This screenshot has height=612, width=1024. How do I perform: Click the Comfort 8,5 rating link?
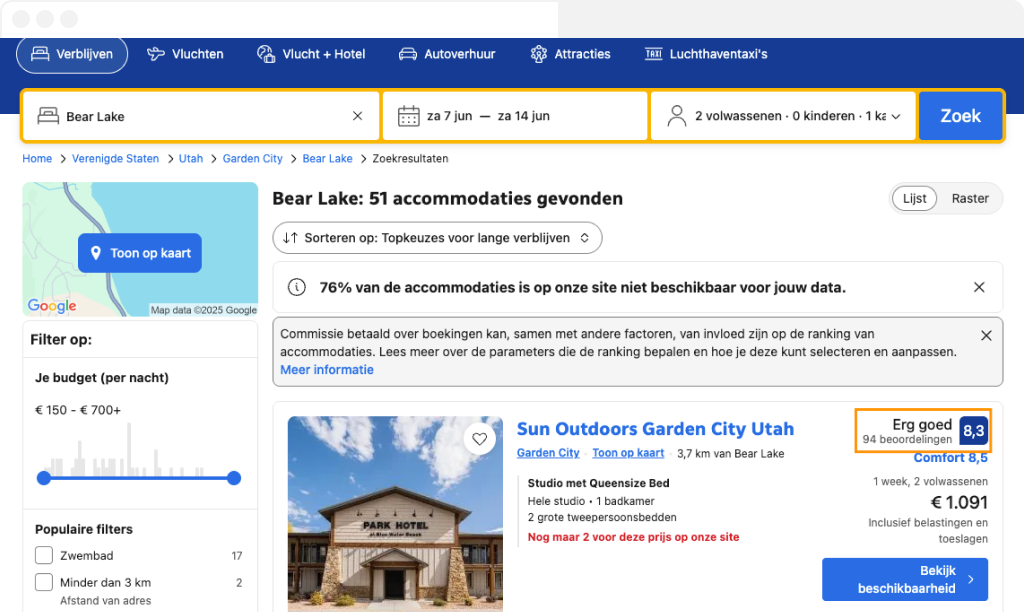pos(950,458)
